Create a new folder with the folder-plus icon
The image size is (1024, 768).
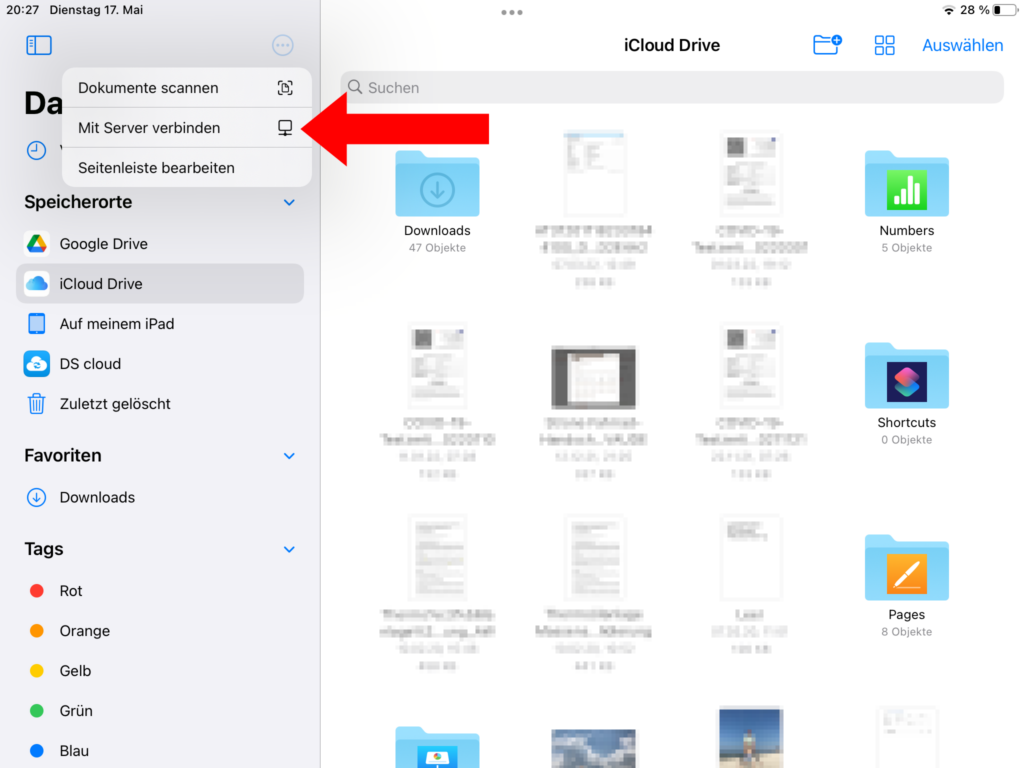click(827, 45)
